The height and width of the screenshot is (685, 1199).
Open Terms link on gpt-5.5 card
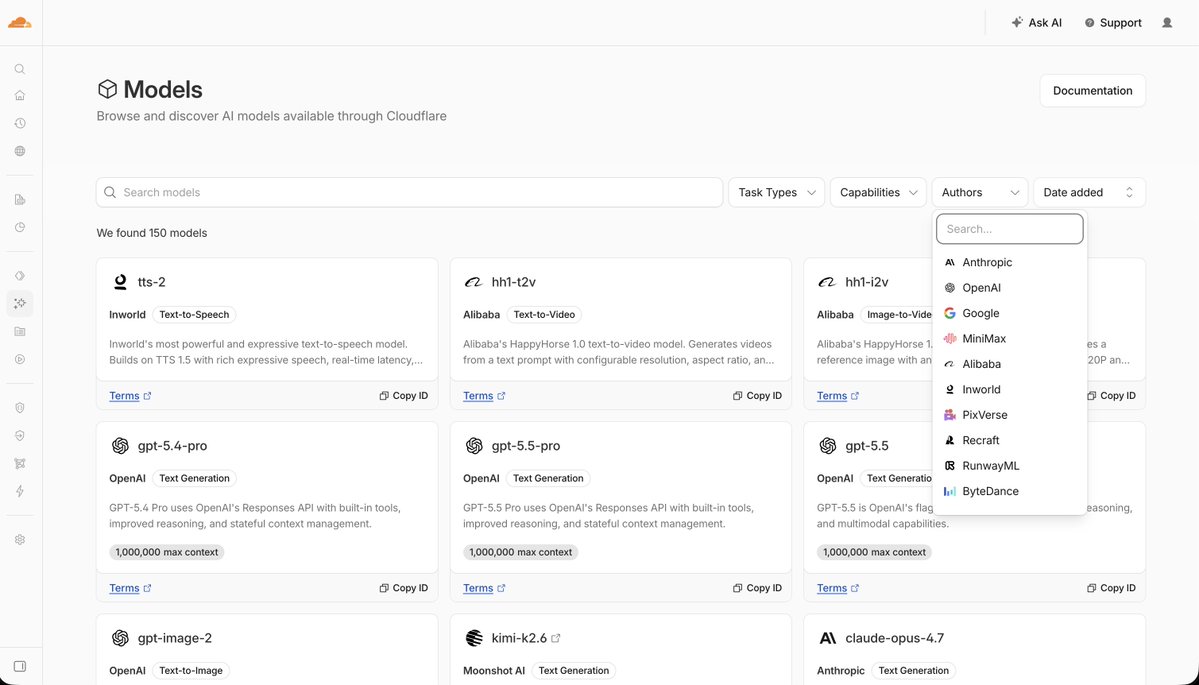tap(837, 588)
